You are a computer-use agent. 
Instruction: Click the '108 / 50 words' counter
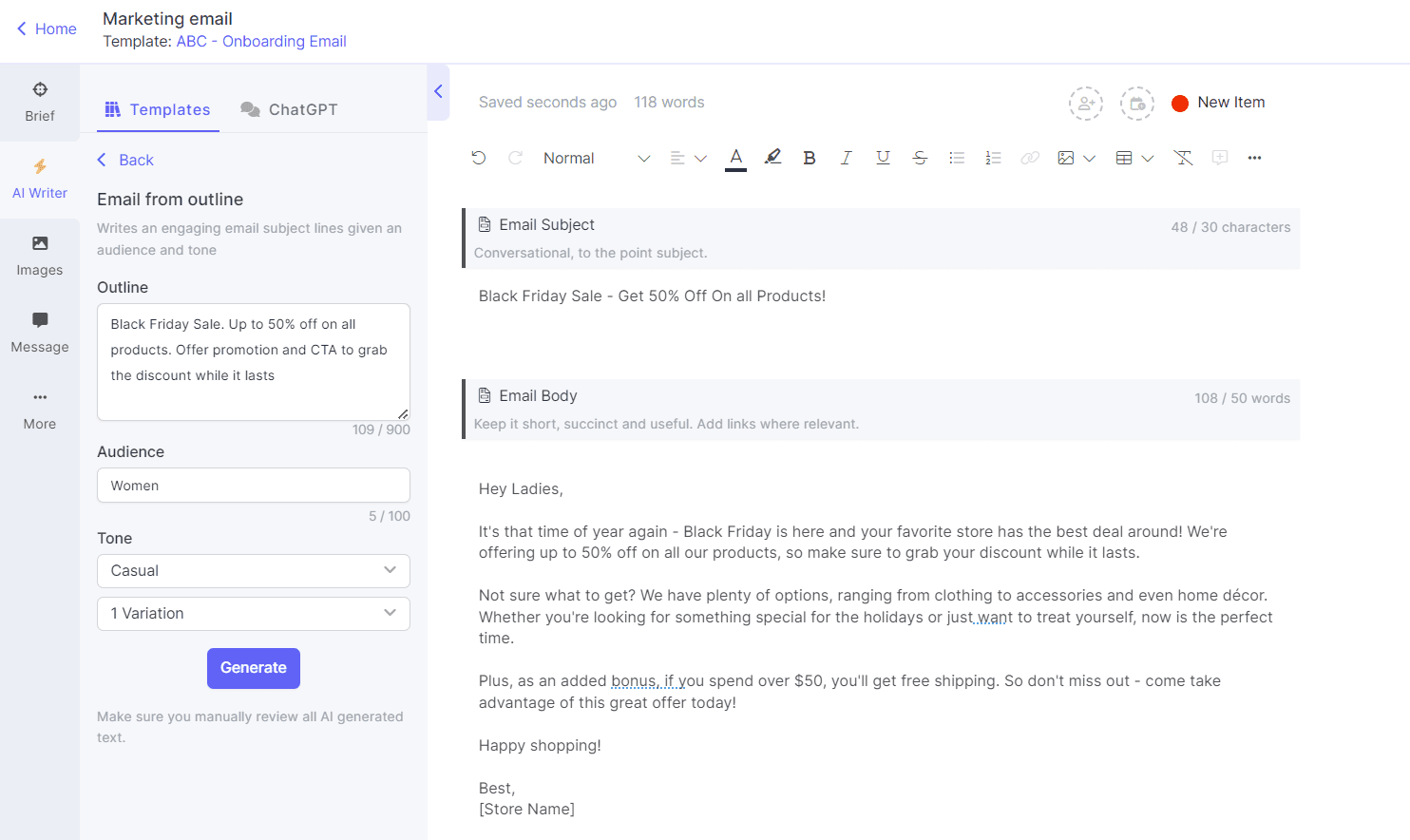pyautogui.click(x=1242, y=398)
